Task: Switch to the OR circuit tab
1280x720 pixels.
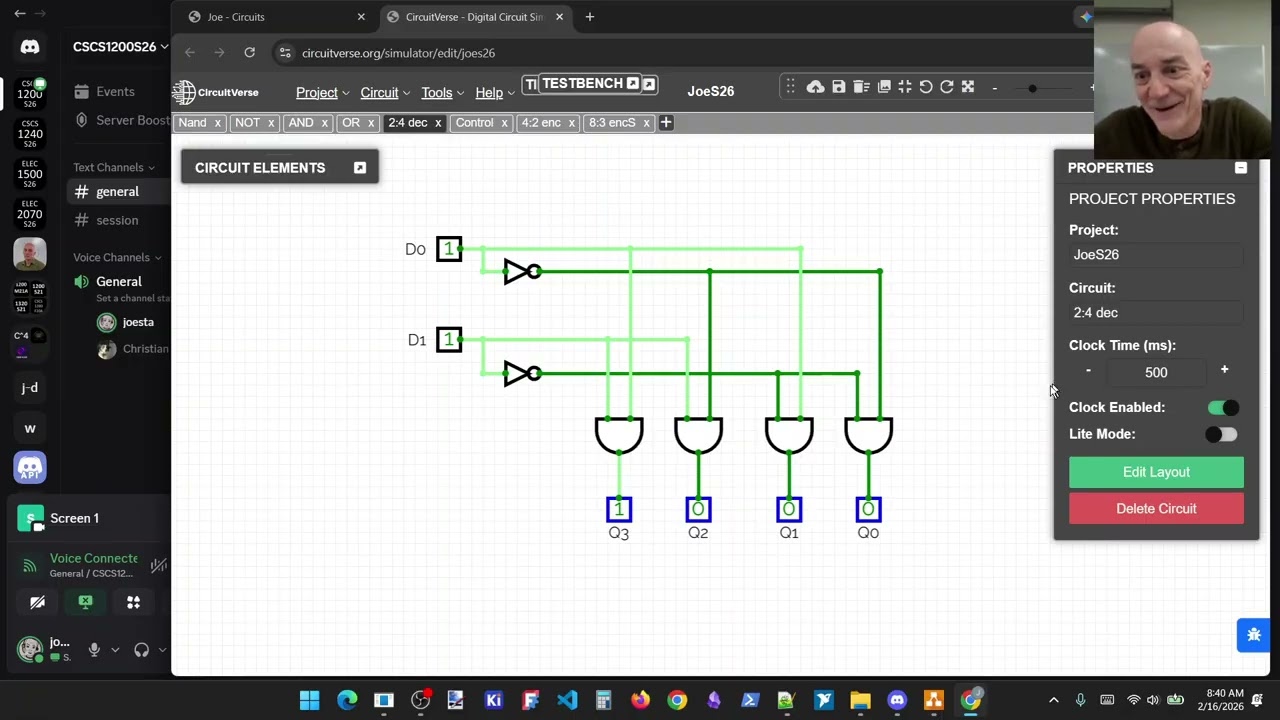Action: pos(351,122)
